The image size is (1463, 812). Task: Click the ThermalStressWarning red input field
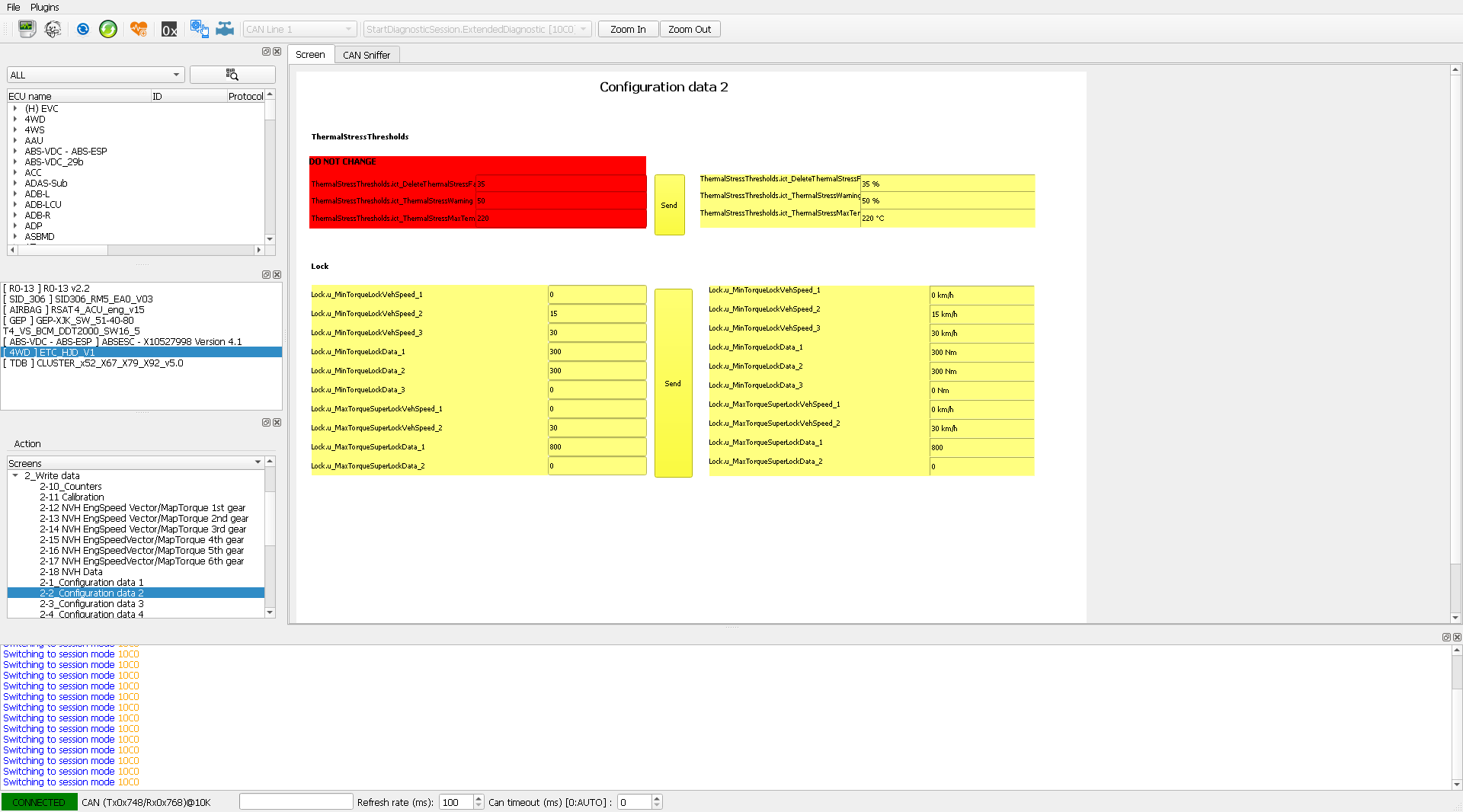click(561, 200)
